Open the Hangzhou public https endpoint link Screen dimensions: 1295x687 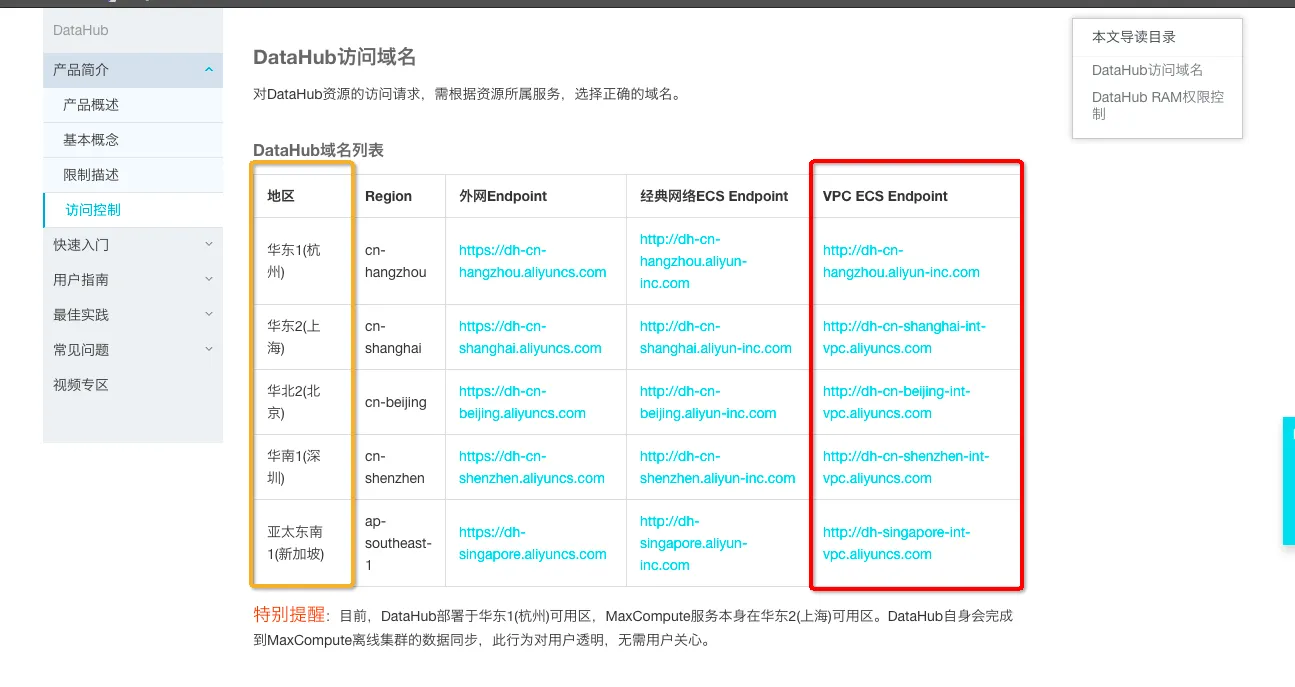tap(533, 261)
